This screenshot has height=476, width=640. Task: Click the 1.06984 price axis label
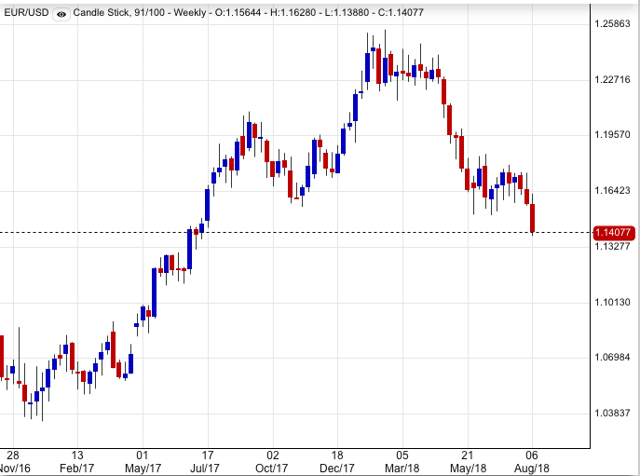click(x=613, y=358)
